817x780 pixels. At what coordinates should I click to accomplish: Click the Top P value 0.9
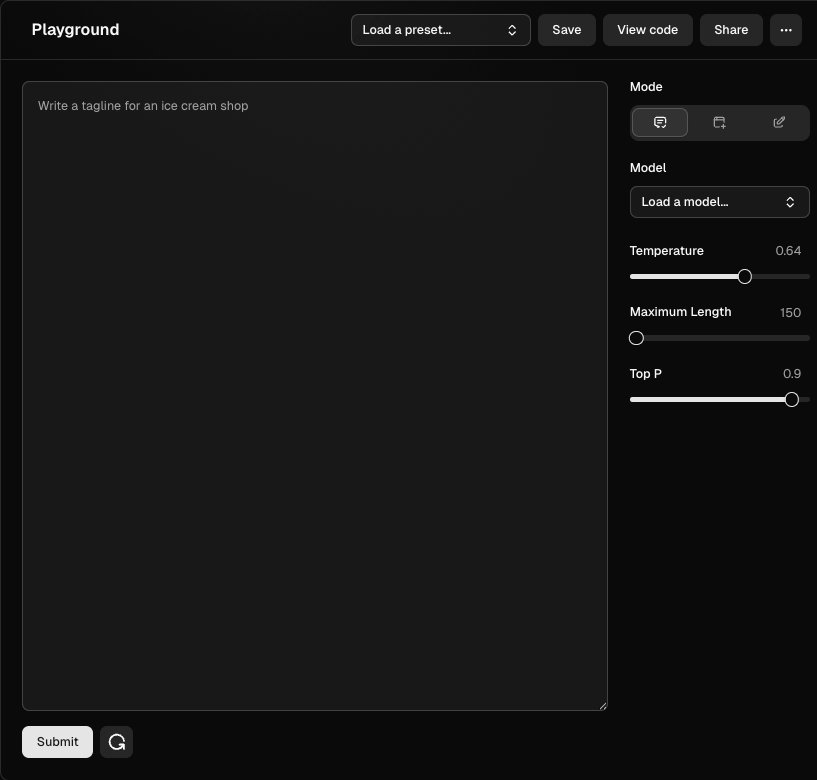[792, 374]
